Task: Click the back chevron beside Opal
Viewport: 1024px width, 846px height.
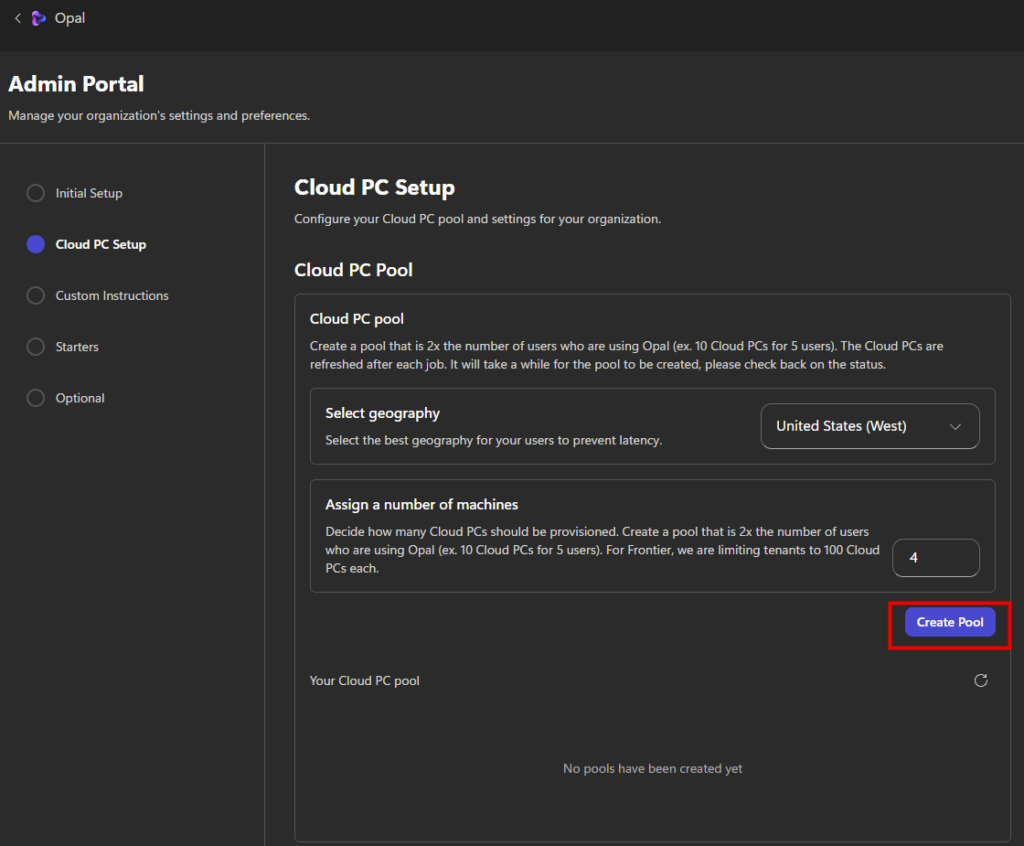Action: click(x=17, y=18)
